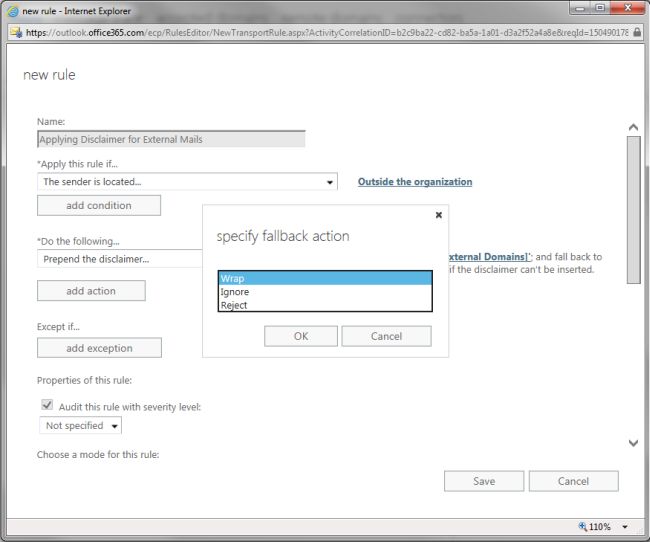
Task: Click the vertical scrollbar thumb
Action: 633,210
